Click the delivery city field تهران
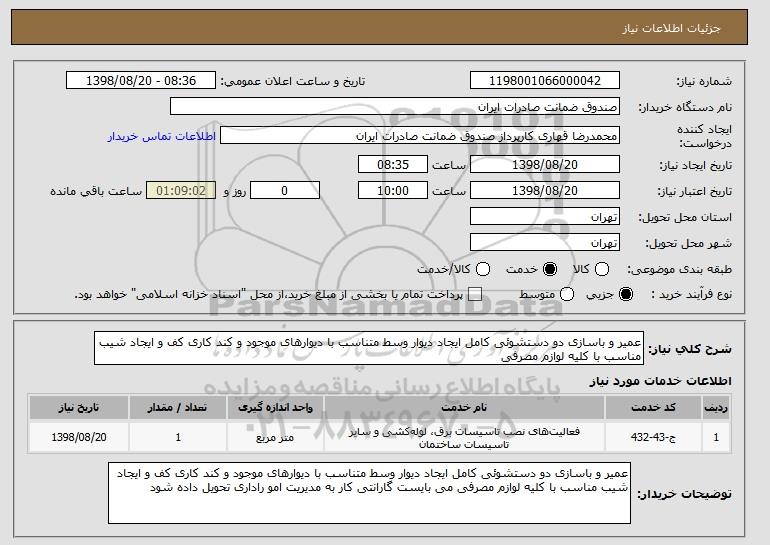Image resolution: width=770 pixels, height=545 pixels. pos(545,243)
